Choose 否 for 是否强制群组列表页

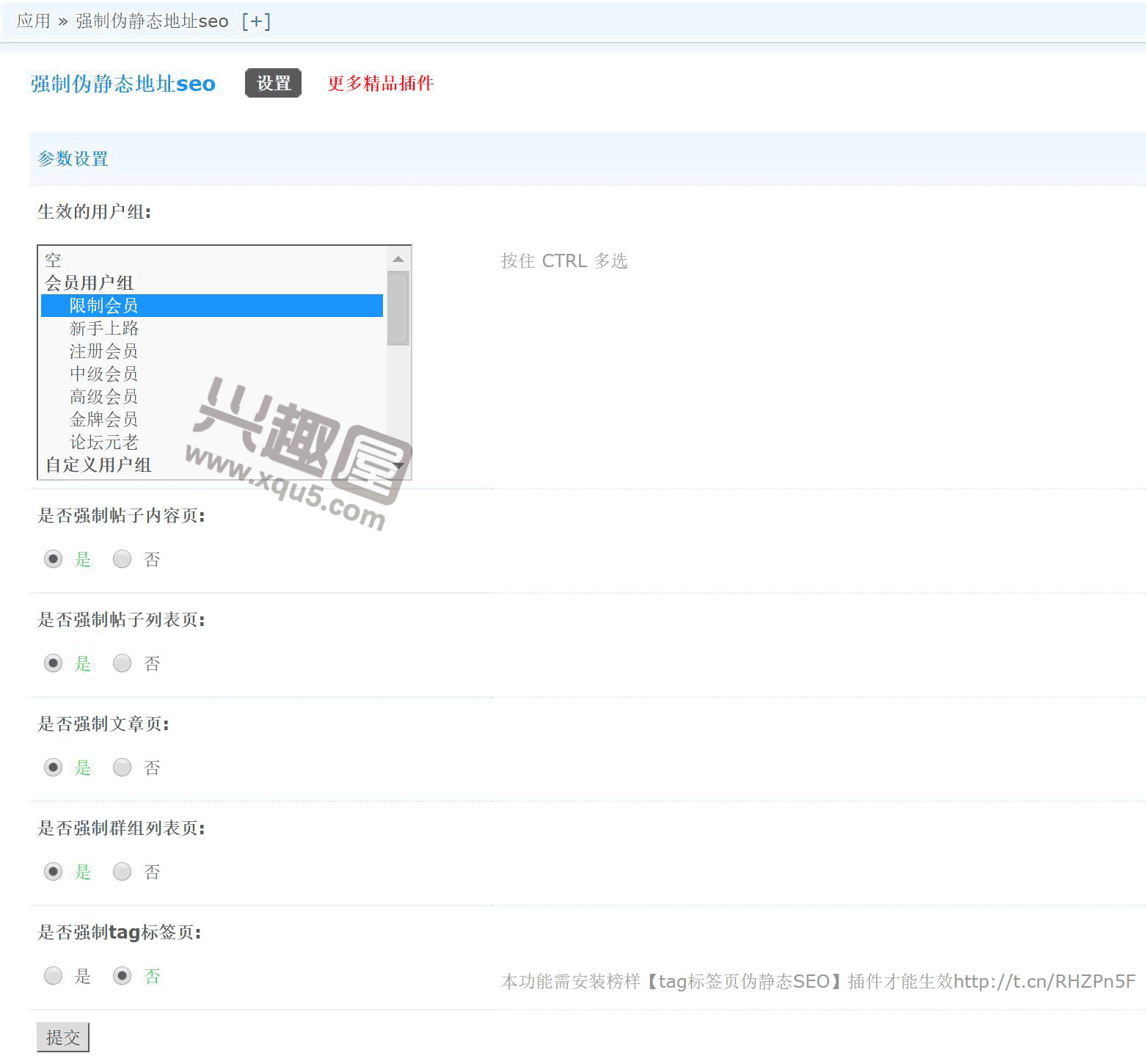tap(122, 872)
